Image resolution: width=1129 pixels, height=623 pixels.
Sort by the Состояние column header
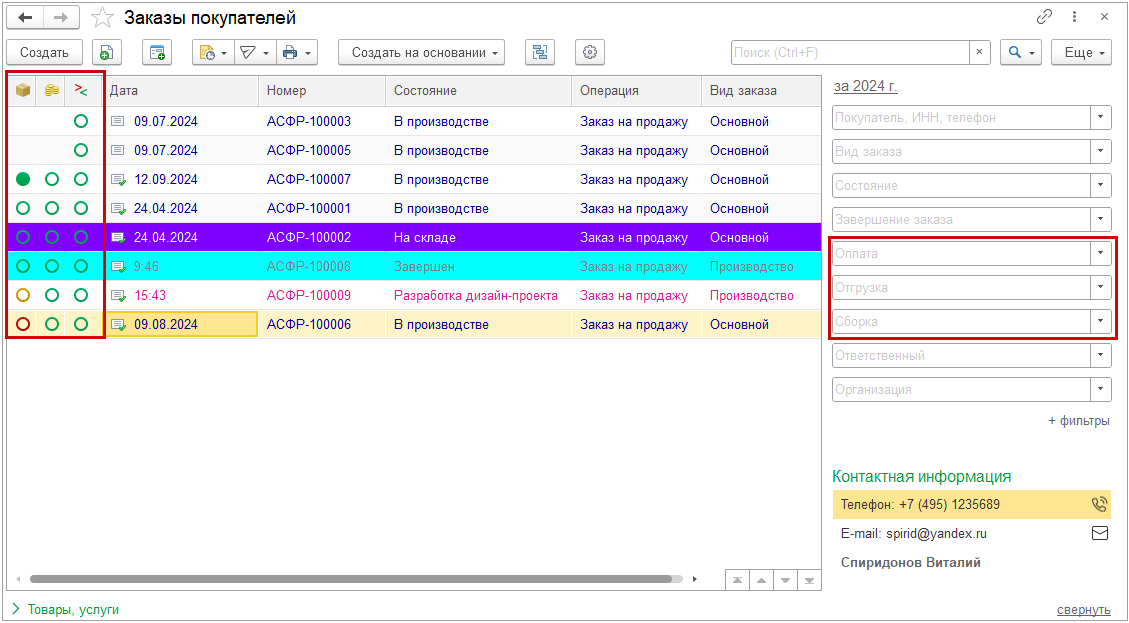click(478, 90)
